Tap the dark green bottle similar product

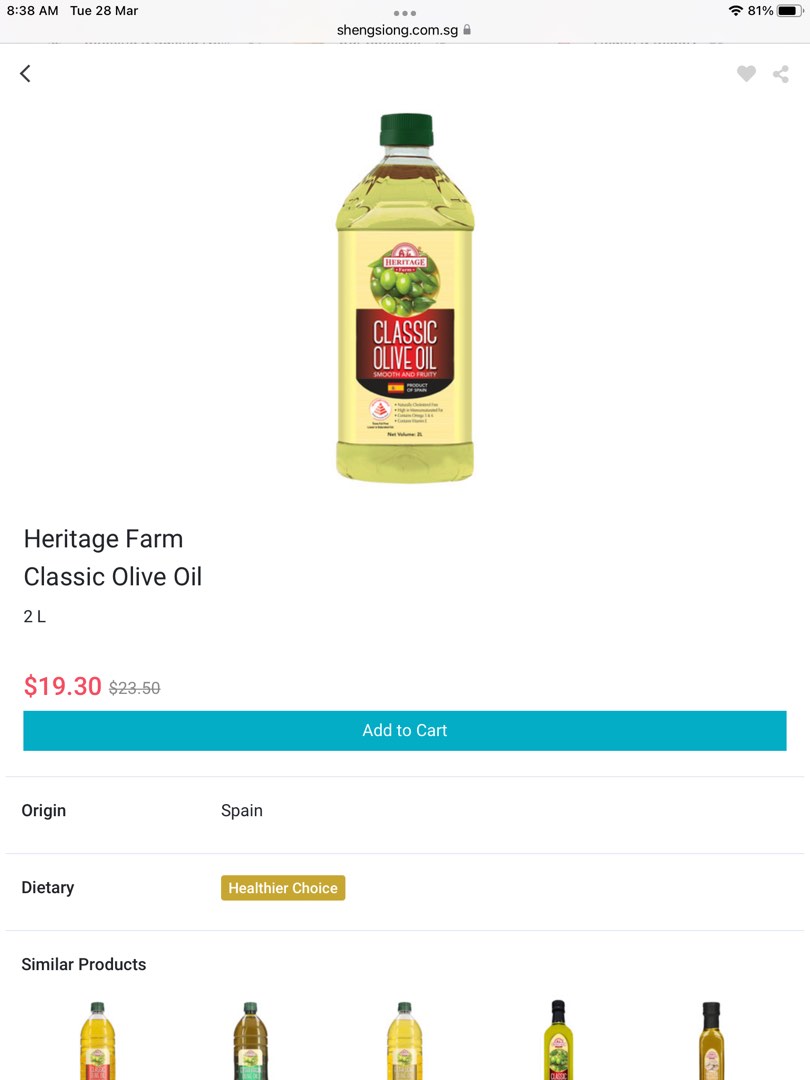click(x=250, y=1040)
